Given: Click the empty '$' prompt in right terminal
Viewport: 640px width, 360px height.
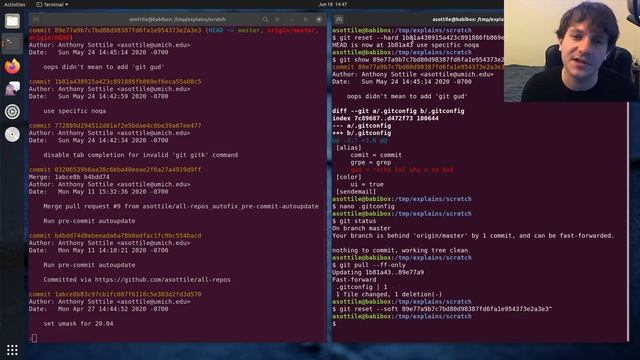Looking at the screenshot, I should click(x=334, y=324).
